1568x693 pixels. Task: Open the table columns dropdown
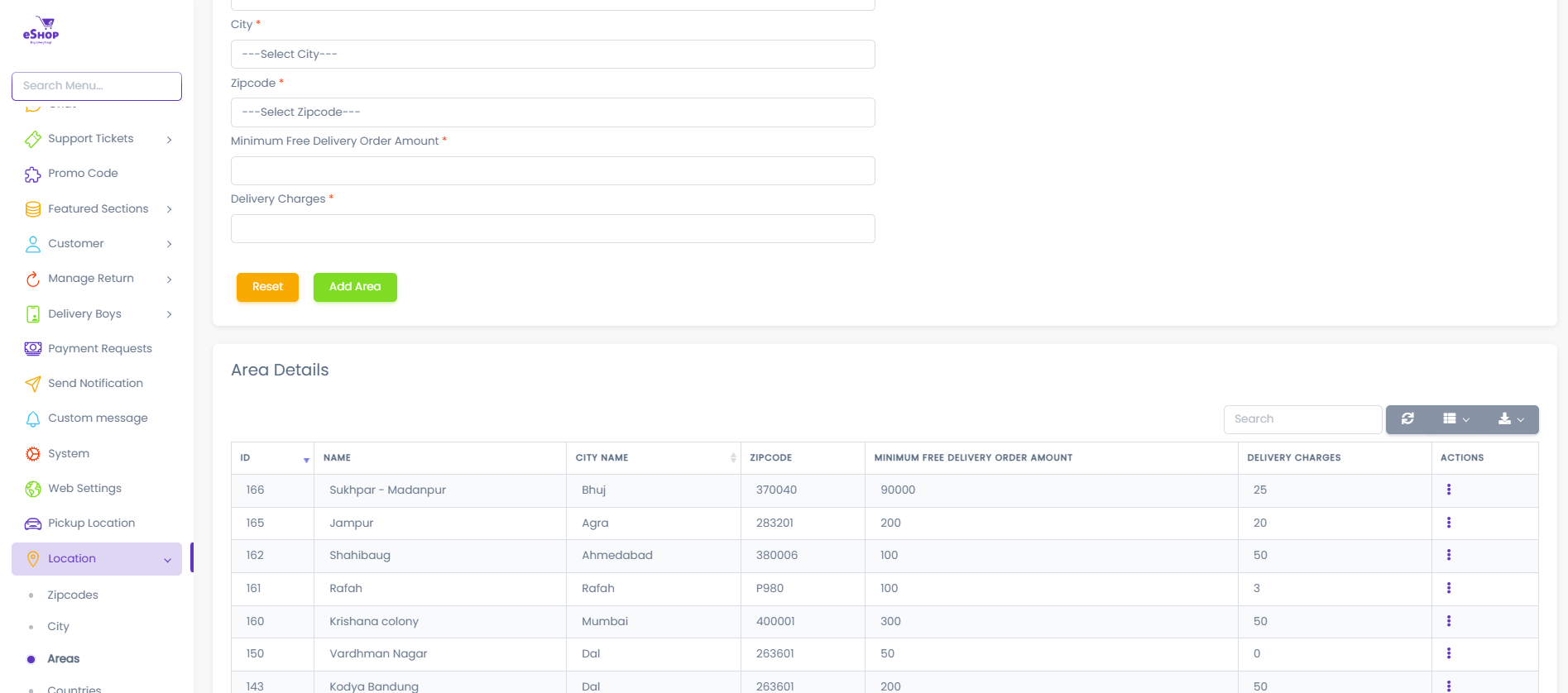click(1456, 419)
